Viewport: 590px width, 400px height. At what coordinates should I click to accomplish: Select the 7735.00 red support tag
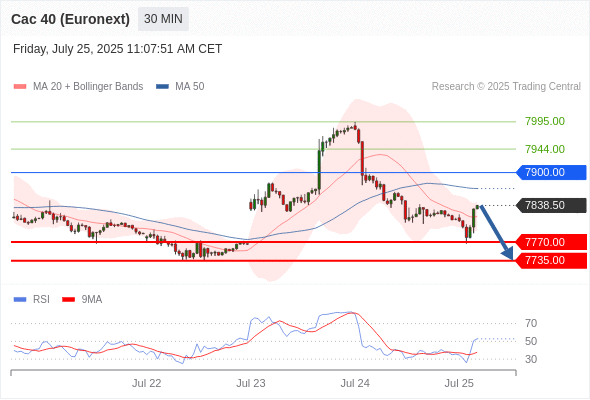(x=551, y=260)
